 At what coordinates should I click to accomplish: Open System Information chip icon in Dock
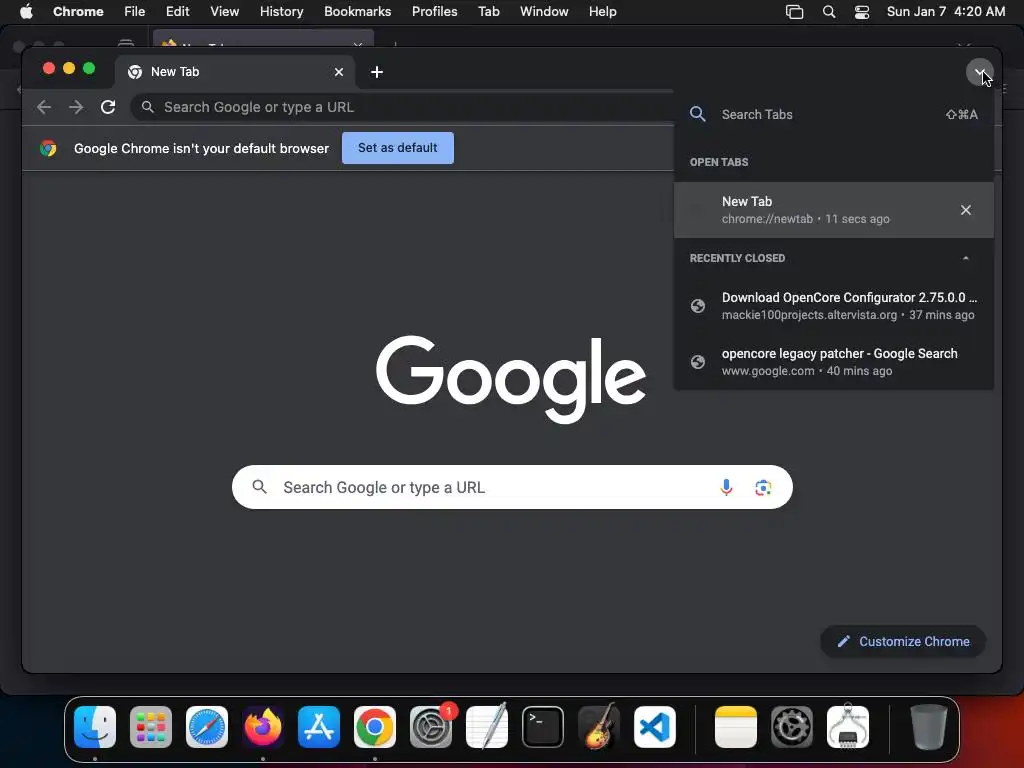[848, 727]
